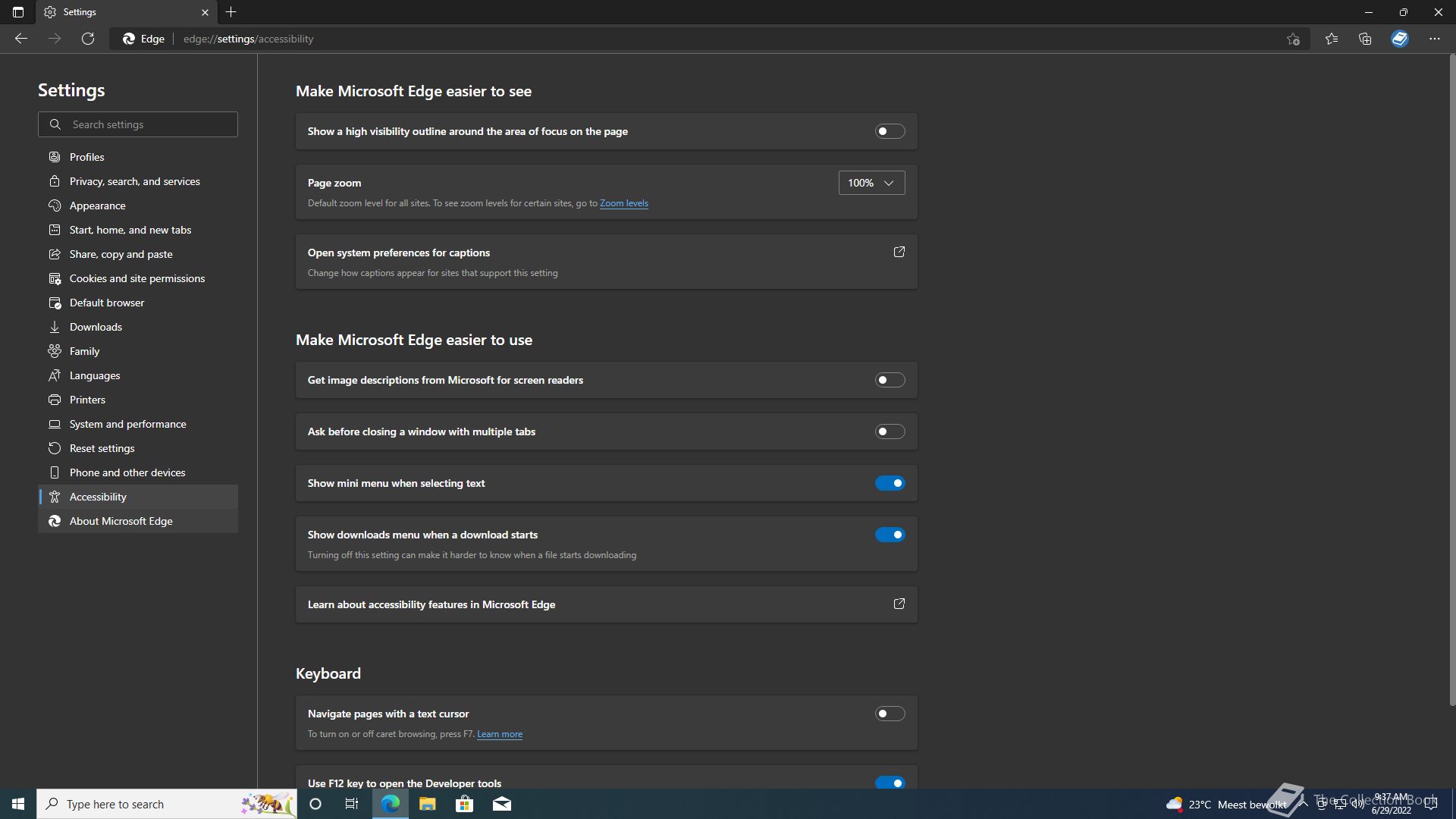Click the Appearance sidebar icon

pos(55,206)
